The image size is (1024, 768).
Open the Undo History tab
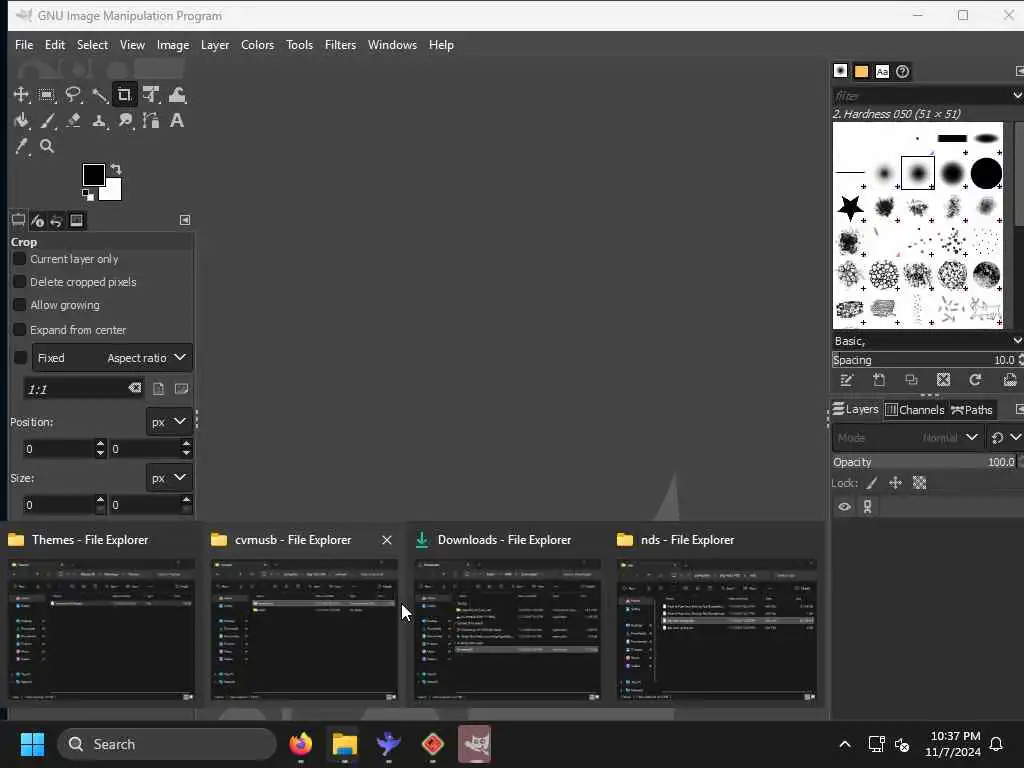(x=56, y=221)
